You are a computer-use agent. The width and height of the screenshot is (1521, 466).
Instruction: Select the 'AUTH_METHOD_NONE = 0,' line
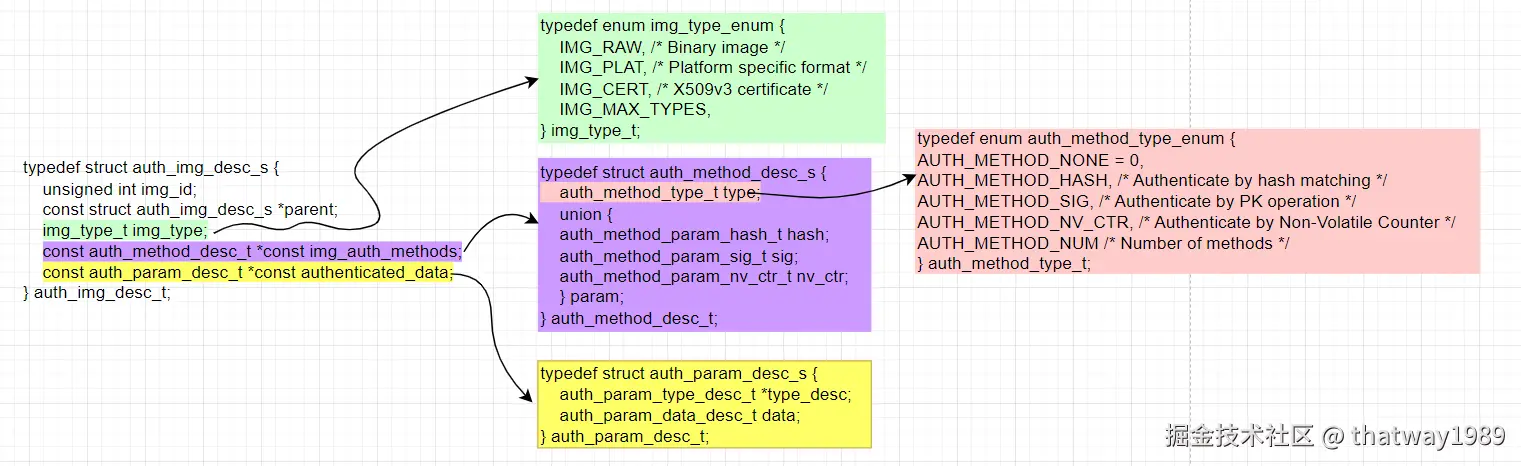pyautogui.click(x=1030, y=160)
